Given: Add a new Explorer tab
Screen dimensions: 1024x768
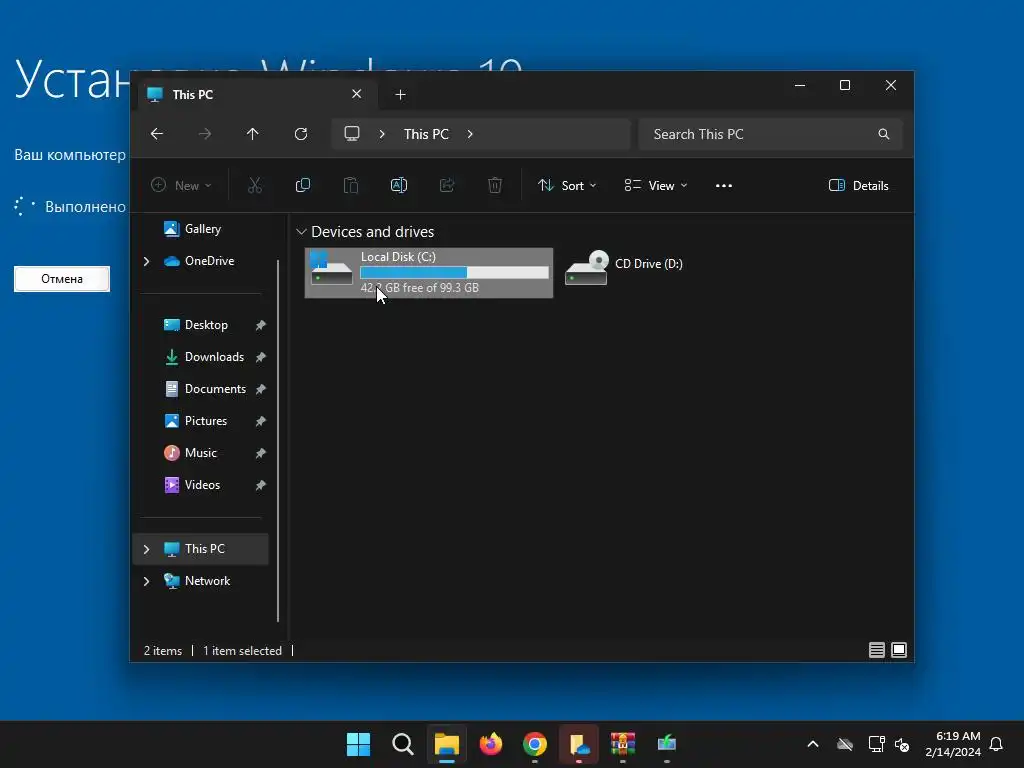Looking at the screenshot, I should click(x=400, y=95).
